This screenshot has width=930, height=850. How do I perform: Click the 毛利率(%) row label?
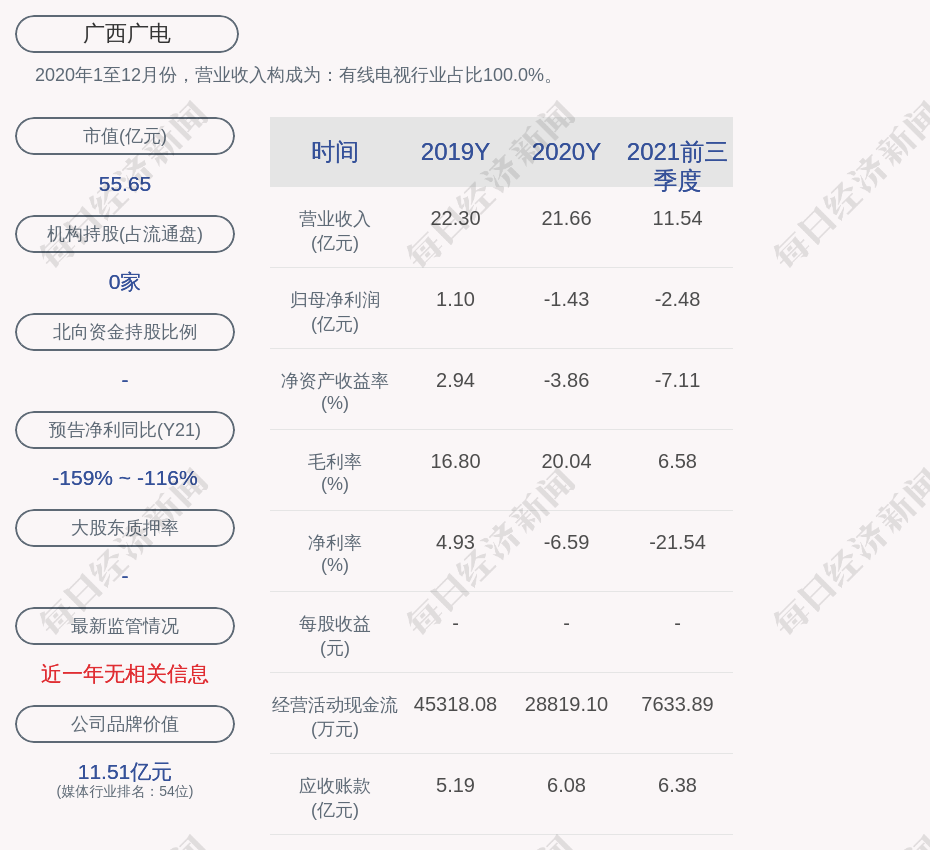tap(335, 473)
